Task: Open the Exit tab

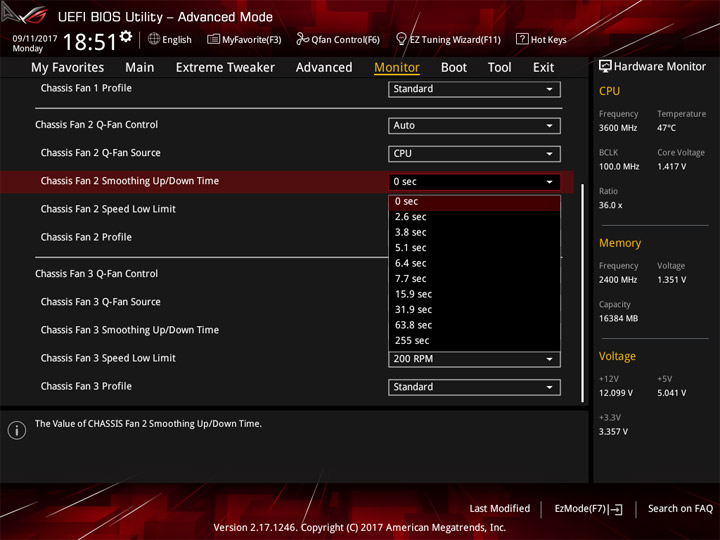Action: coord(543,68)
